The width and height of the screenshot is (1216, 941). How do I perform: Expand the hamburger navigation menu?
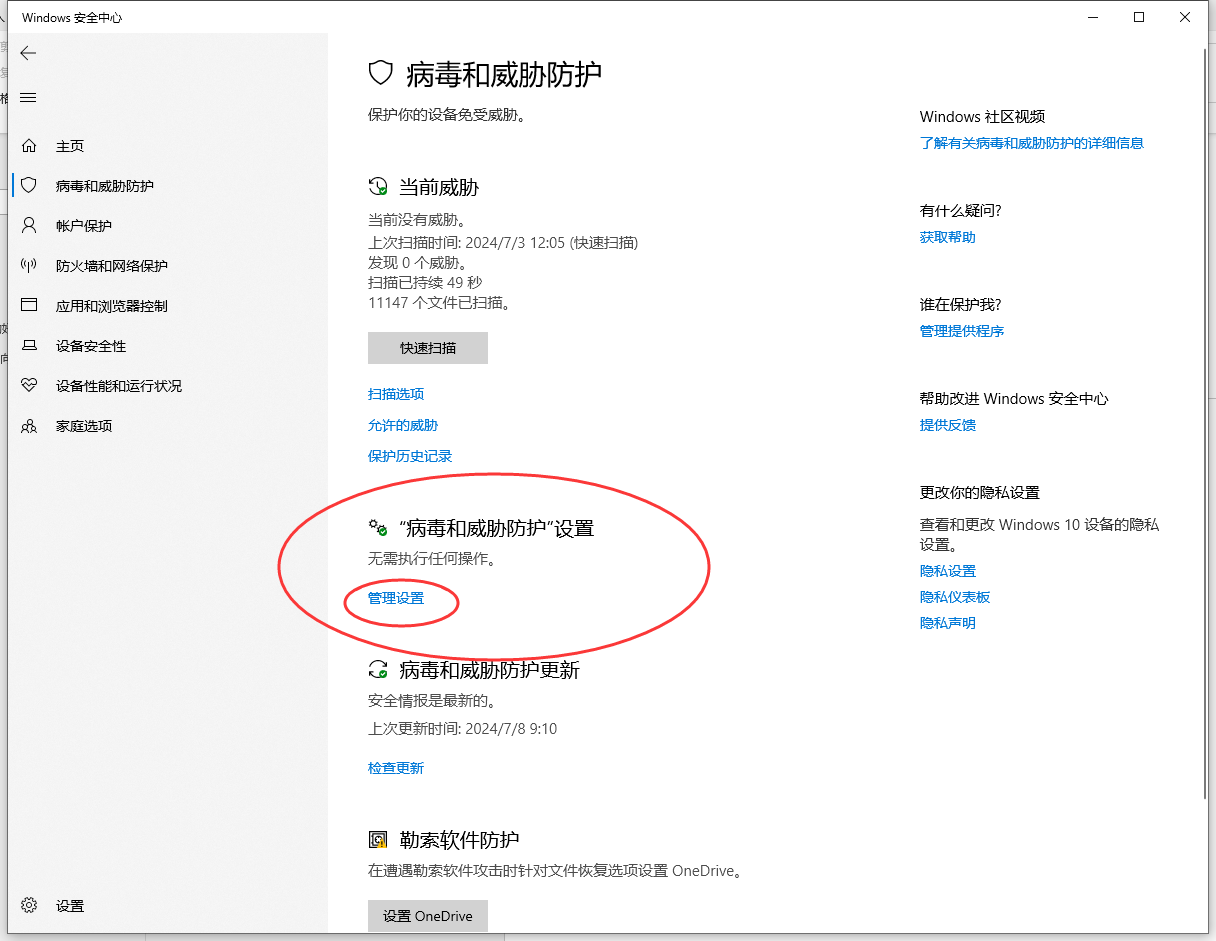tap(28, 97)
